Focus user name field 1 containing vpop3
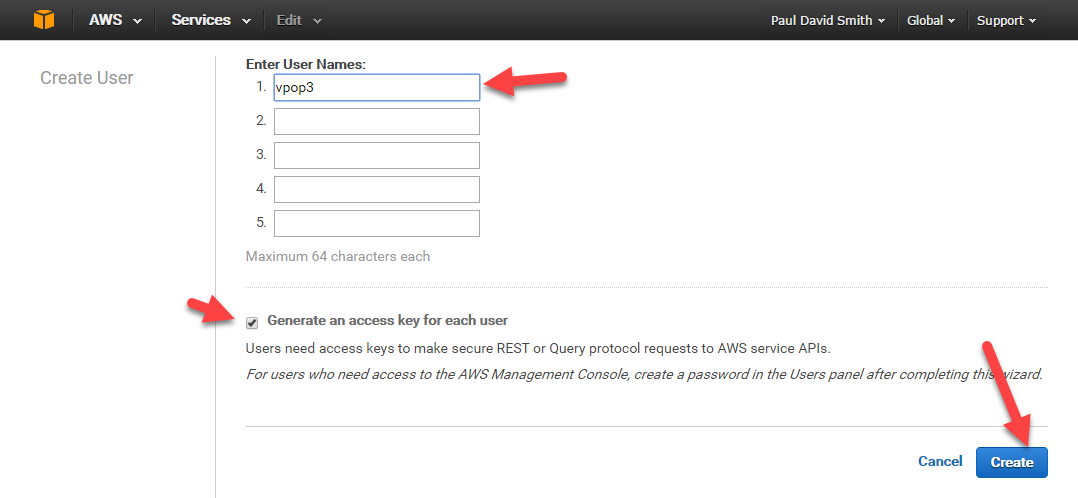This screenshot has height=498, width=1078. click(377, 88)
